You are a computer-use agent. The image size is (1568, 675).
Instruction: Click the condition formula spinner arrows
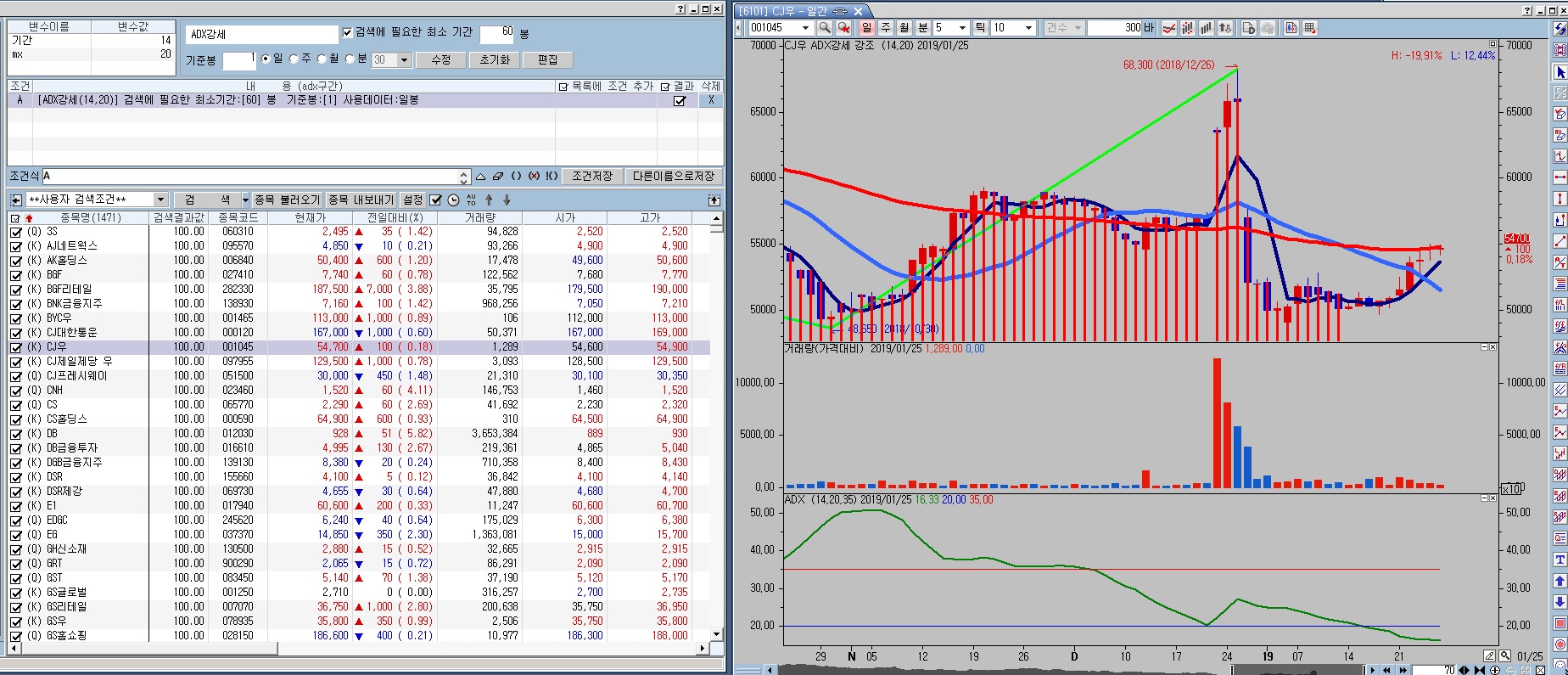[464, 177]
